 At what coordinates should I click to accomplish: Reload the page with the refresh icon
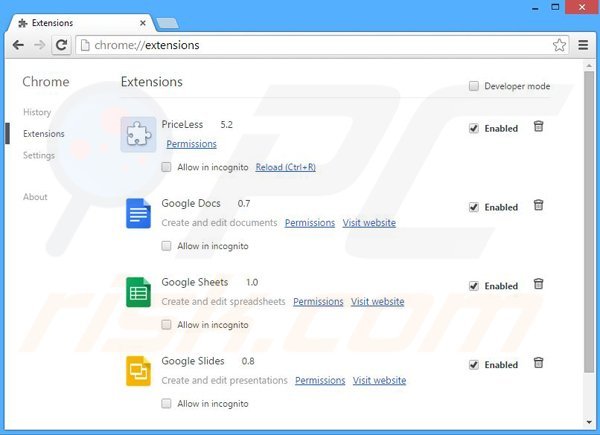(x=61, y=45)
